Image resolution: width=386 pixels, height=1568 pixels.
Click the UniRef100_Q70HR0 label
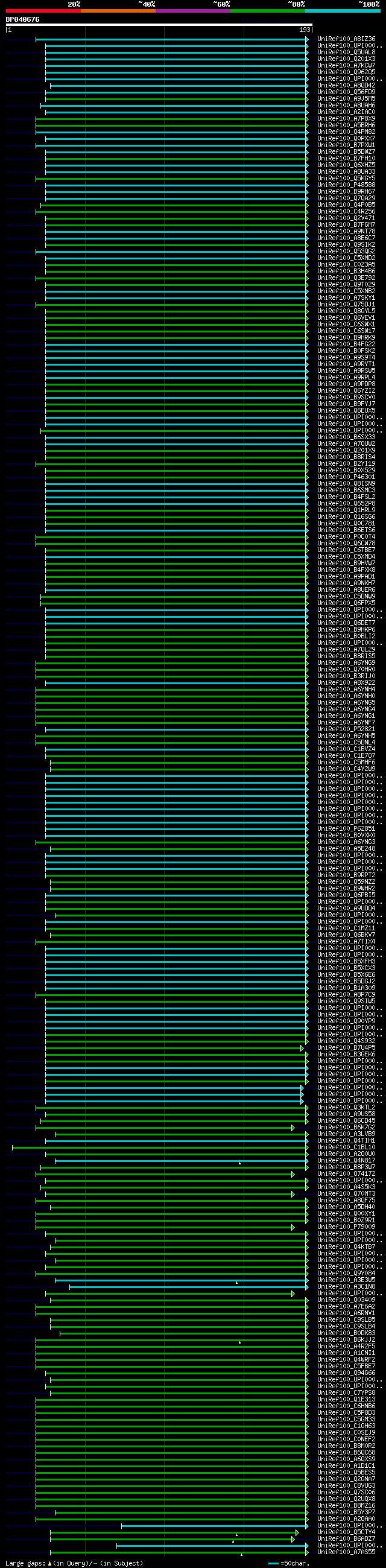(x=346, y=669)
